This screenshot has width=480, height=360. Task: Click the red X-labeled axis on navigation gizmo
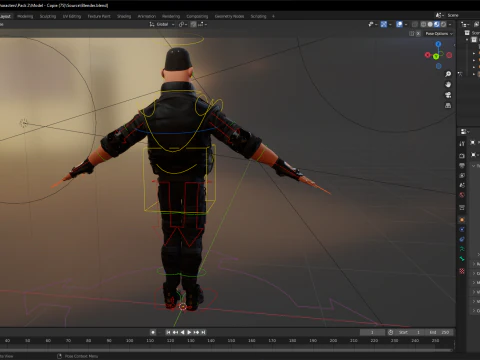(x=428, y=55)
